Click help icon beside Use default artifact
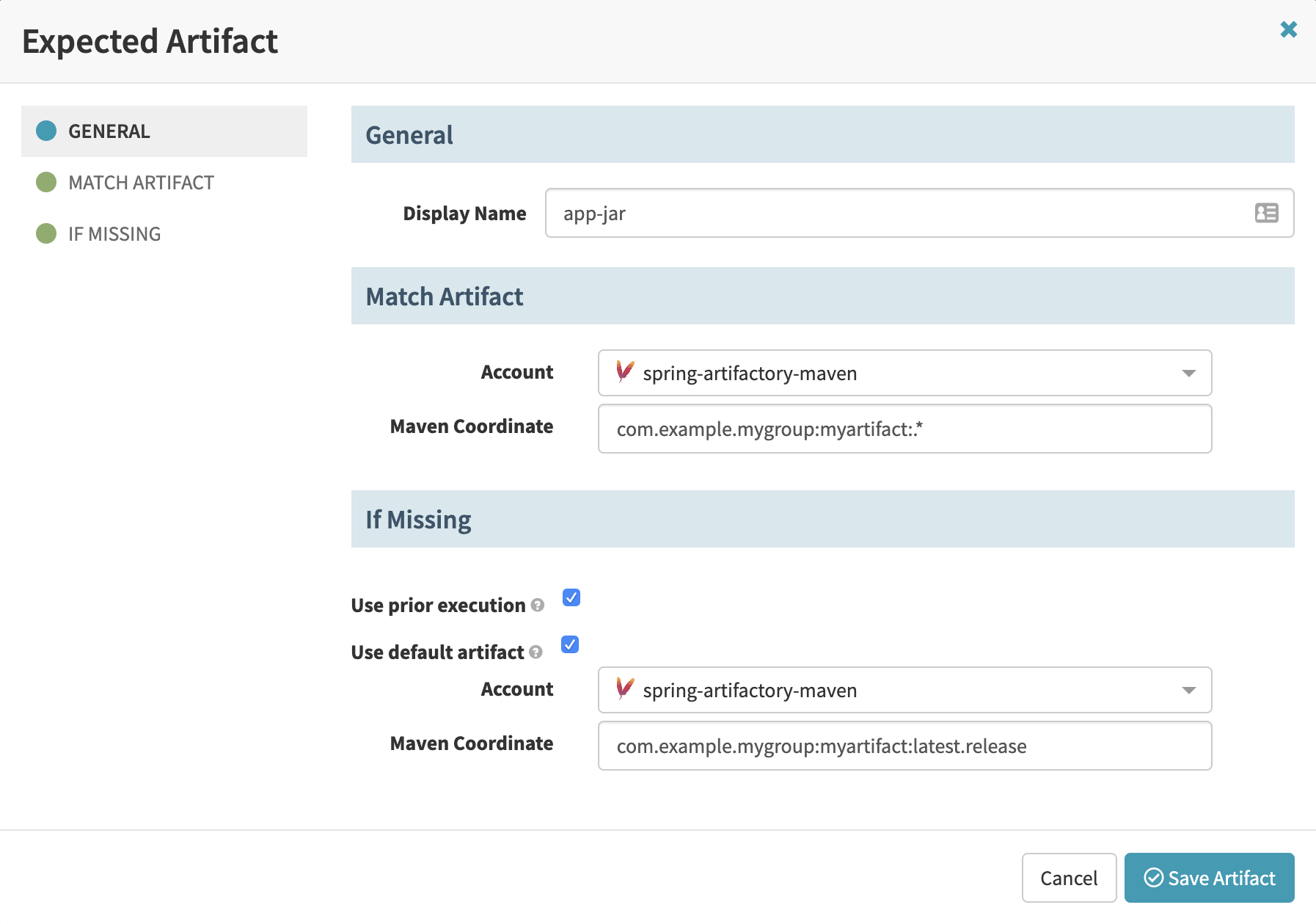The height and width of the screenshot is (924, 1316). coord(535,652)
